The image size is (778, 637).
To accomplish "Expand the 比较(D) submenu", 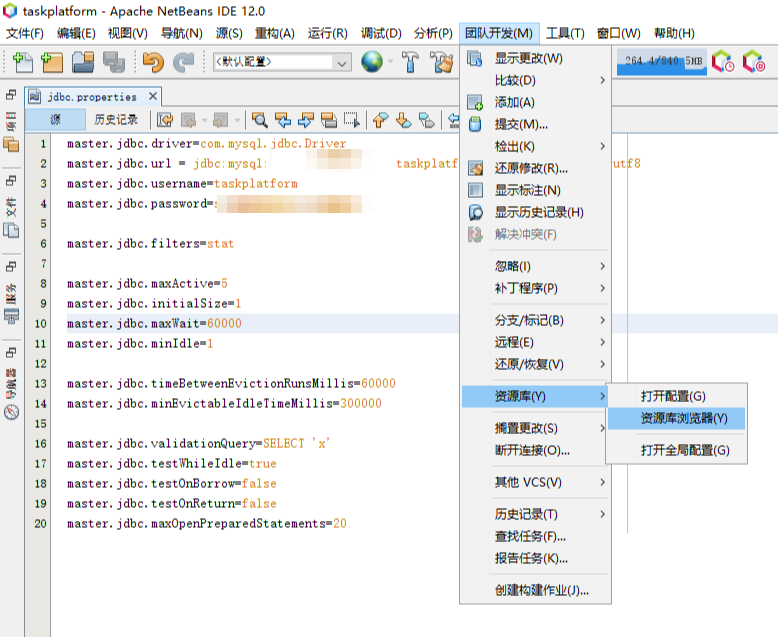I will [x=535, y=80].
